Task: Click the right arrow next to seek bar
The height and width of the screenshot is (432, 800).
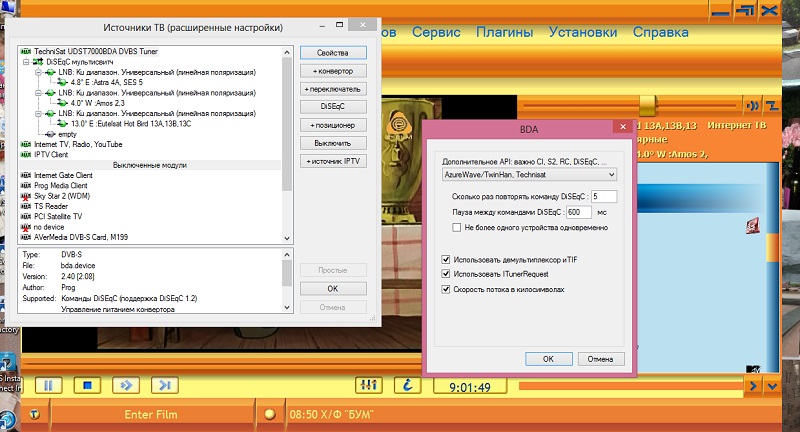Action: pyautogui.click(x=753, y=386)
